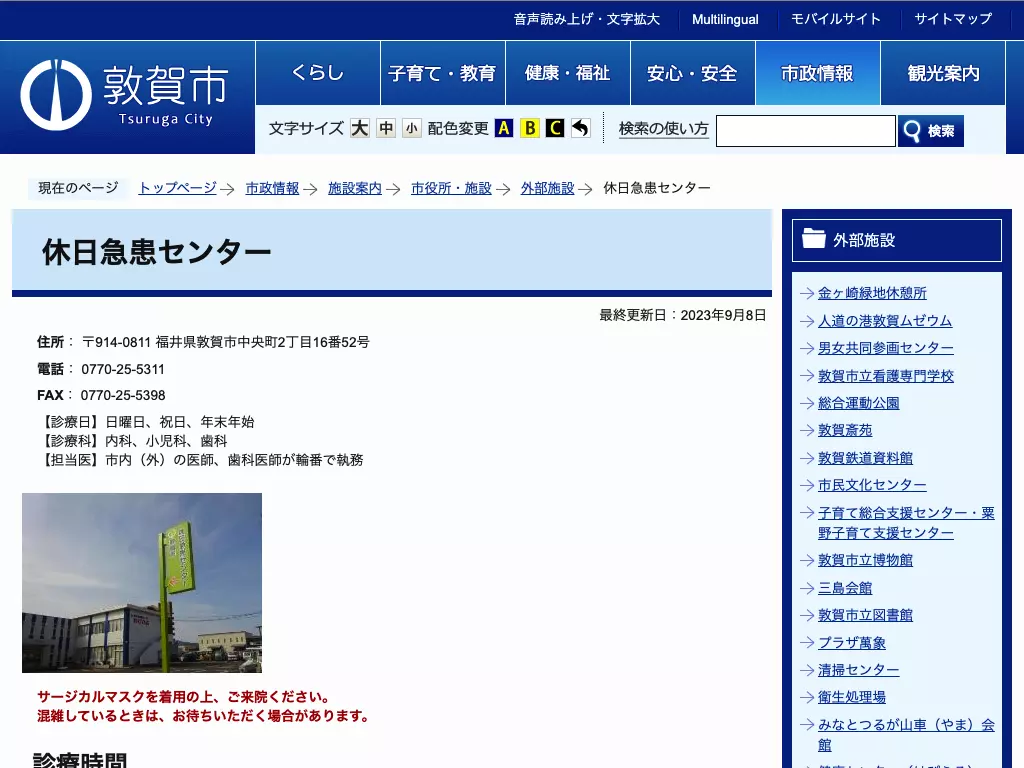Viewport: 1024px width, 768px height.
Task: Open the サイトマップ link
Action: 953,19
